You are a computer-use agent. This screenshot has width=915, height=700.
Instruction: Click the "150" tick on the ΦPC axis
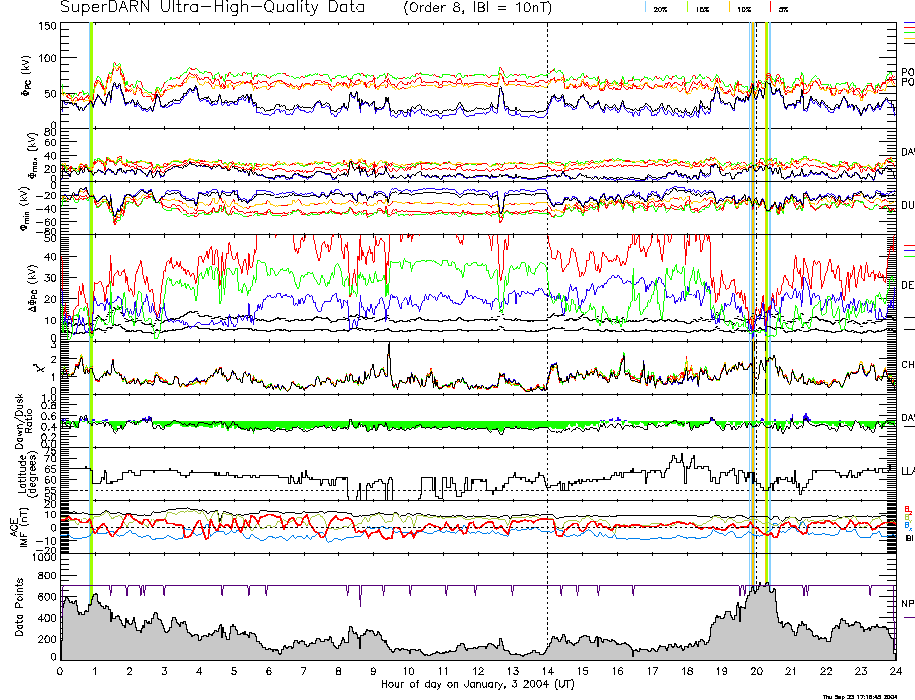pyautogui.click(x=47, y=26)
